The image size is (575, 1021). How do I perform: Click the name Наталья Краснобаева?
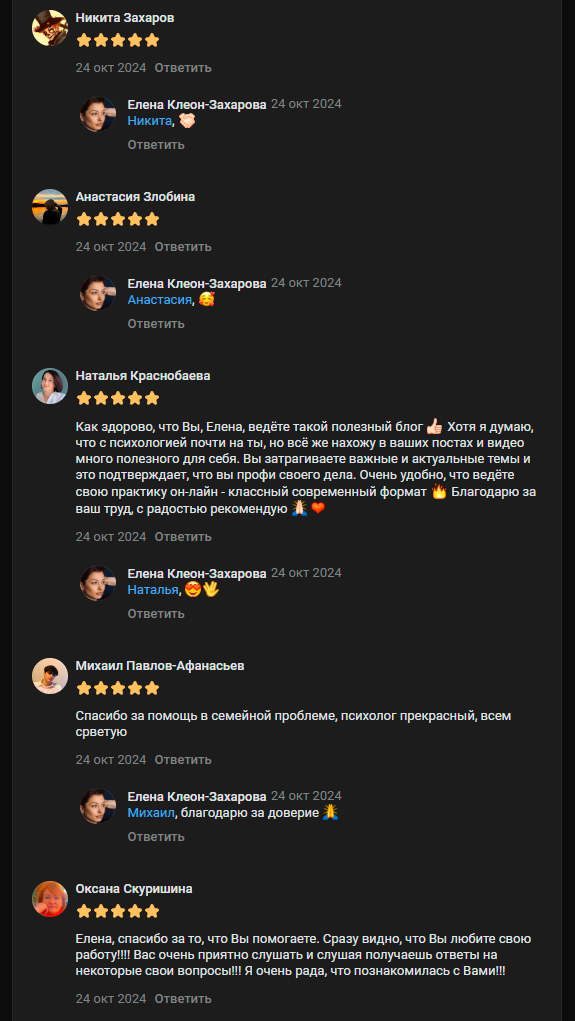pyautogui.click(x=143, y=376)
